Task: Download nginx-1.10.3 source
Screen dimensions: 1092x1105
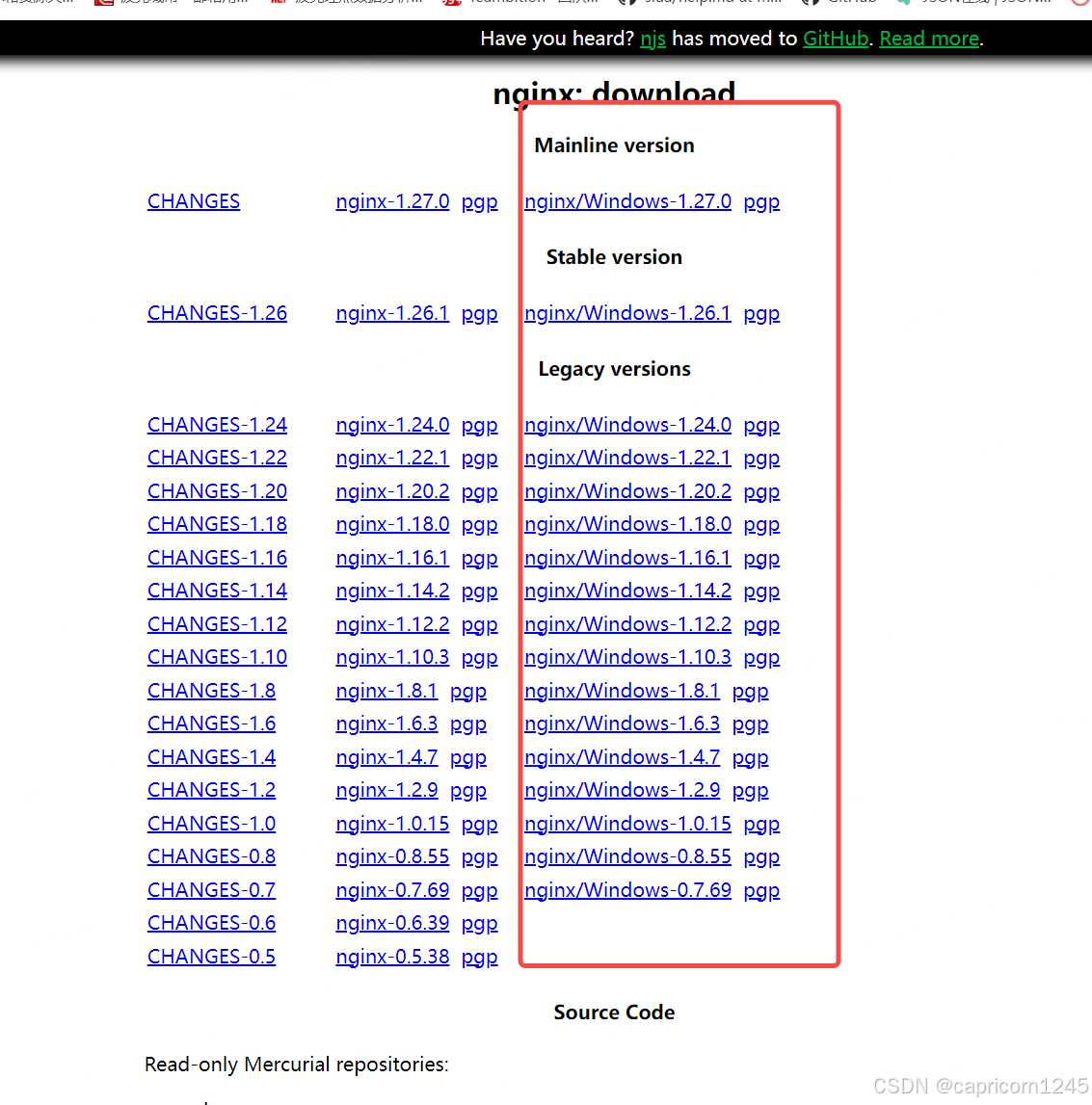Action: click(392, 657)
